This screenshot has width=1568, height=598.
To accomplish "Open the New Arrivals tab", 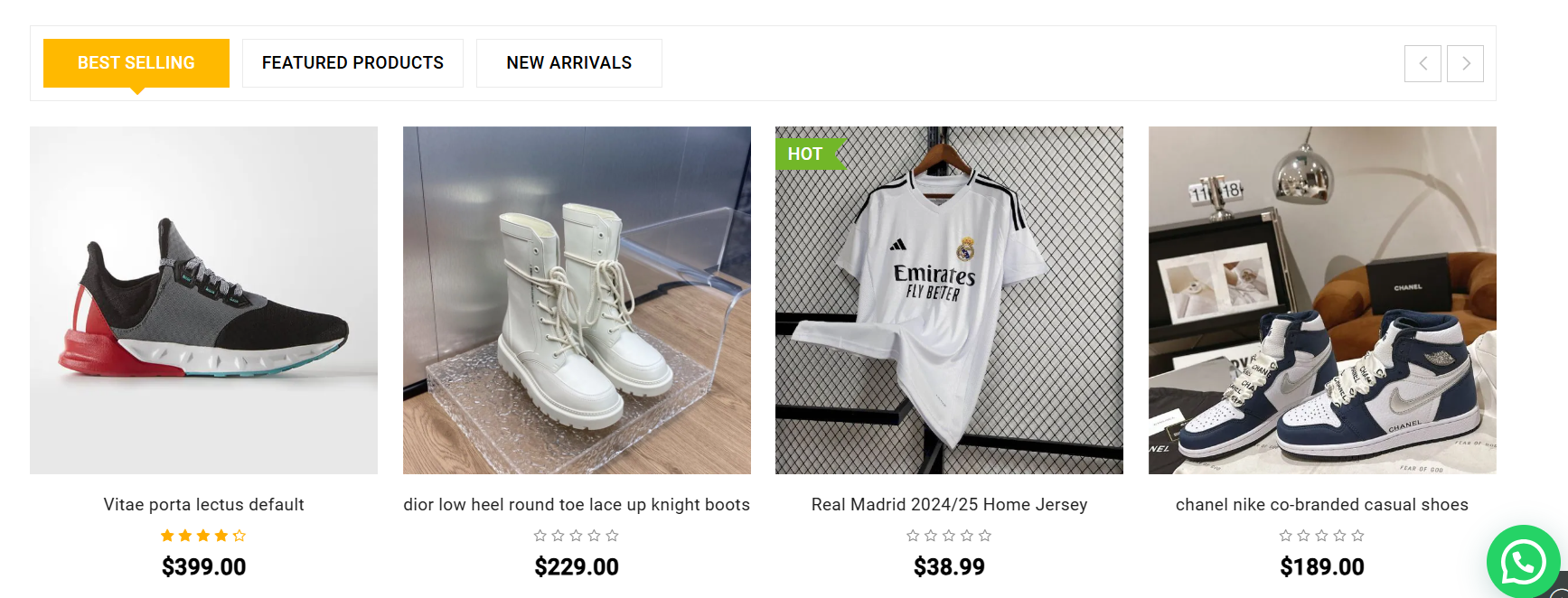I will pyautogui.click(x=568, y=63).
